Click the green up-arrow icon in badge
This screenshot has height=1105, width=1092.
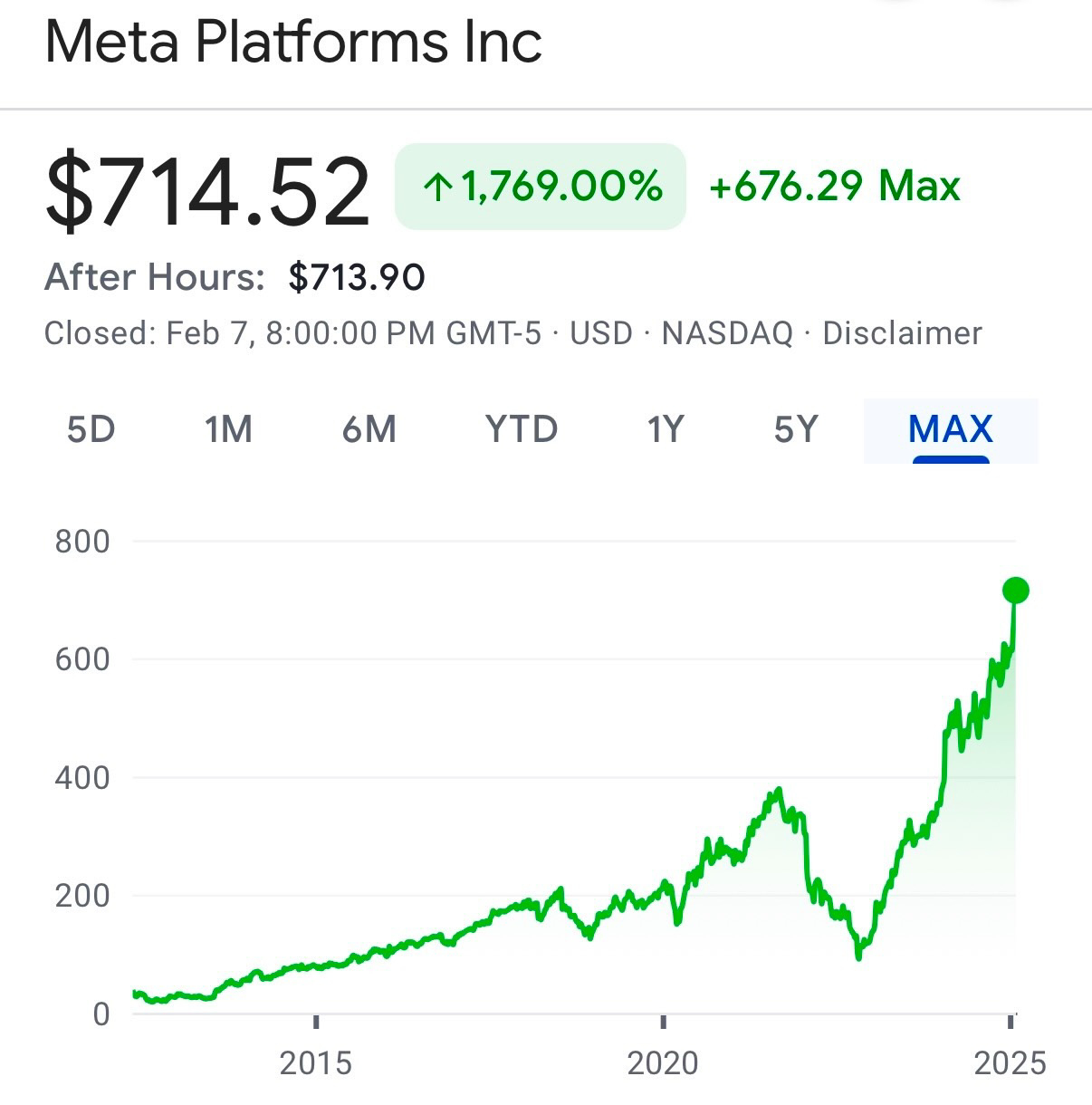pyautogui.click(x=437, y=187)
